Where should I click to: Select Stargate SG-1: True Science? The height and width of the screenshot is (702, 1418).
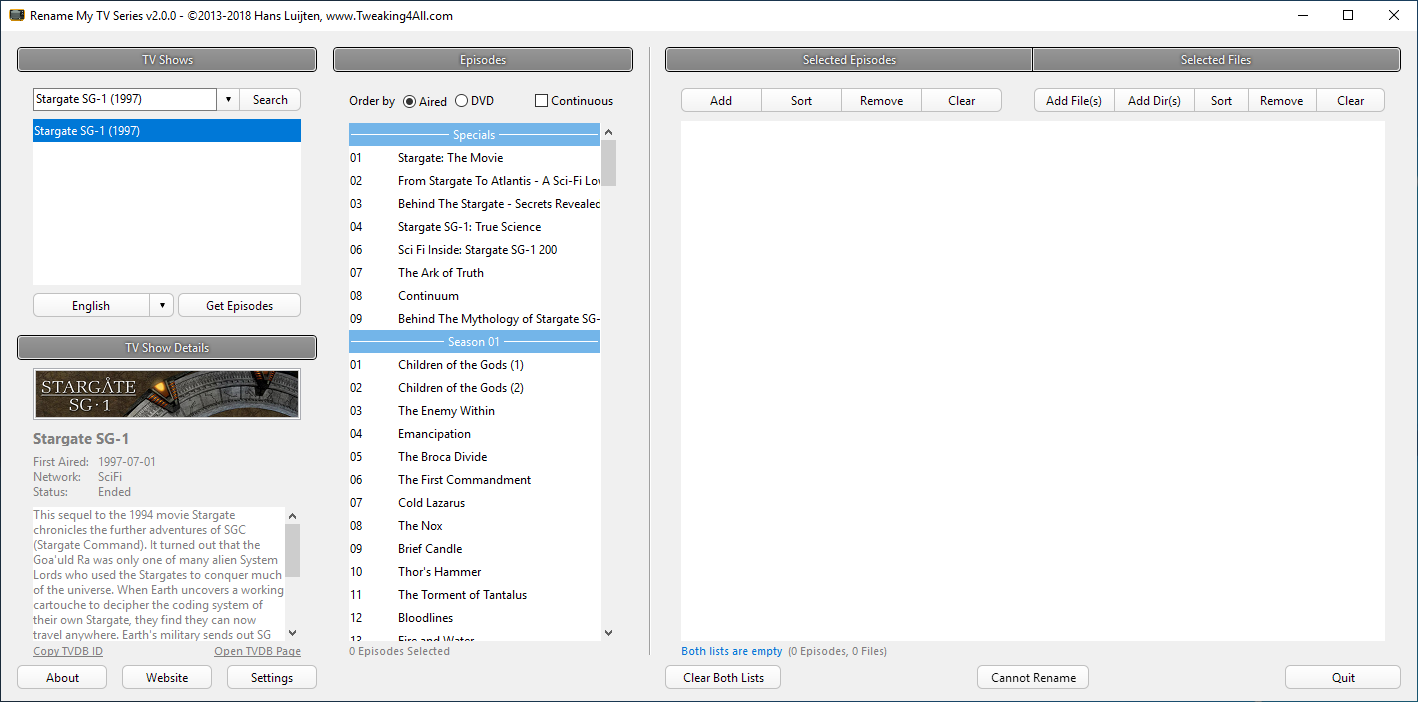474,227
